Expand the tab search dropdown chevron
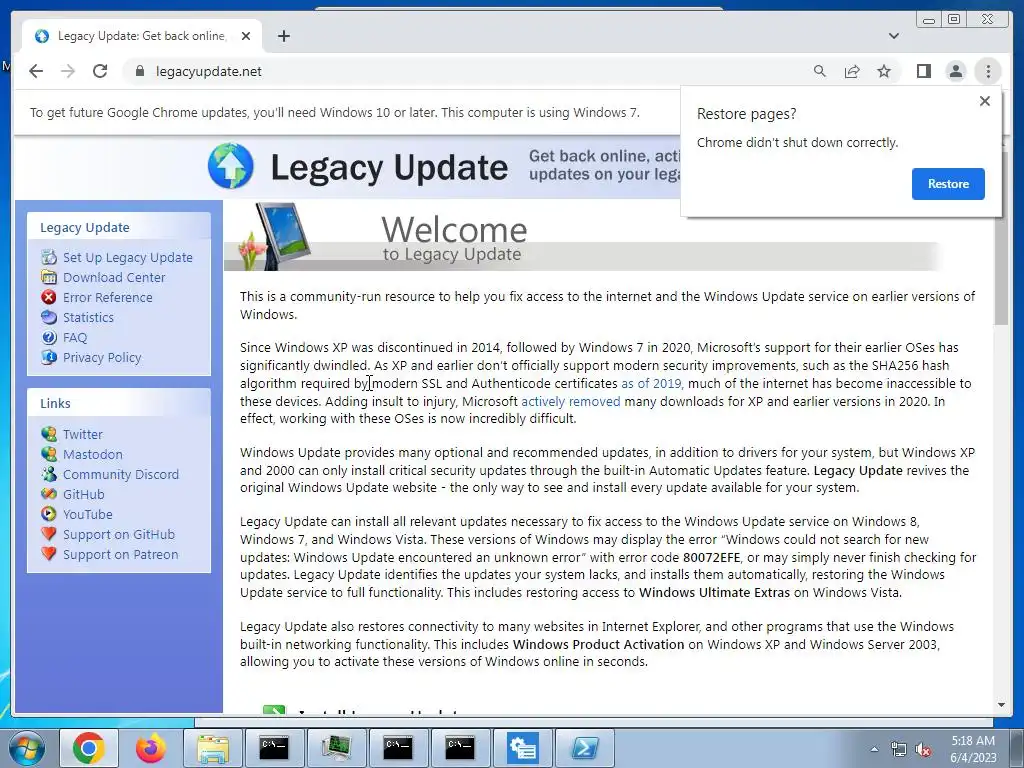This screenshot has width=1024, height=768. tap(894, 36)
